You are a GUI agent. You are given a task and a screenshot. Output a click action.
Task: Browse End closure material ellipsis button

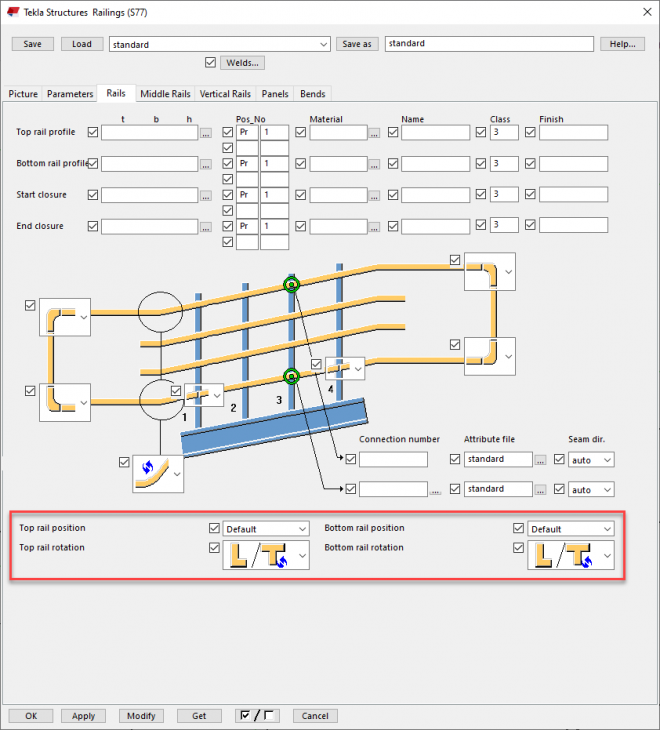(374, 227)
